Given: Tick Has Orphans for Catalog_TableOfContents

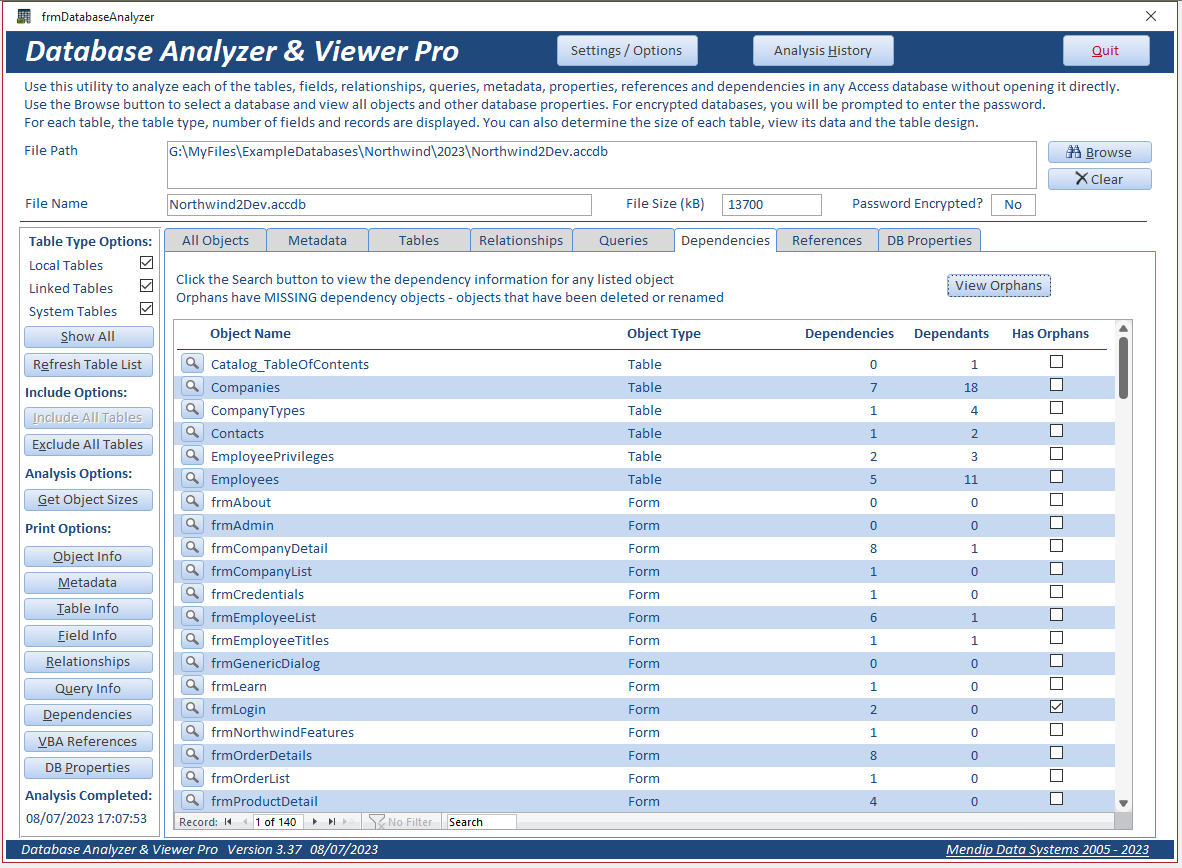Looking at the screenshot, I should (x=1056, y=362).
